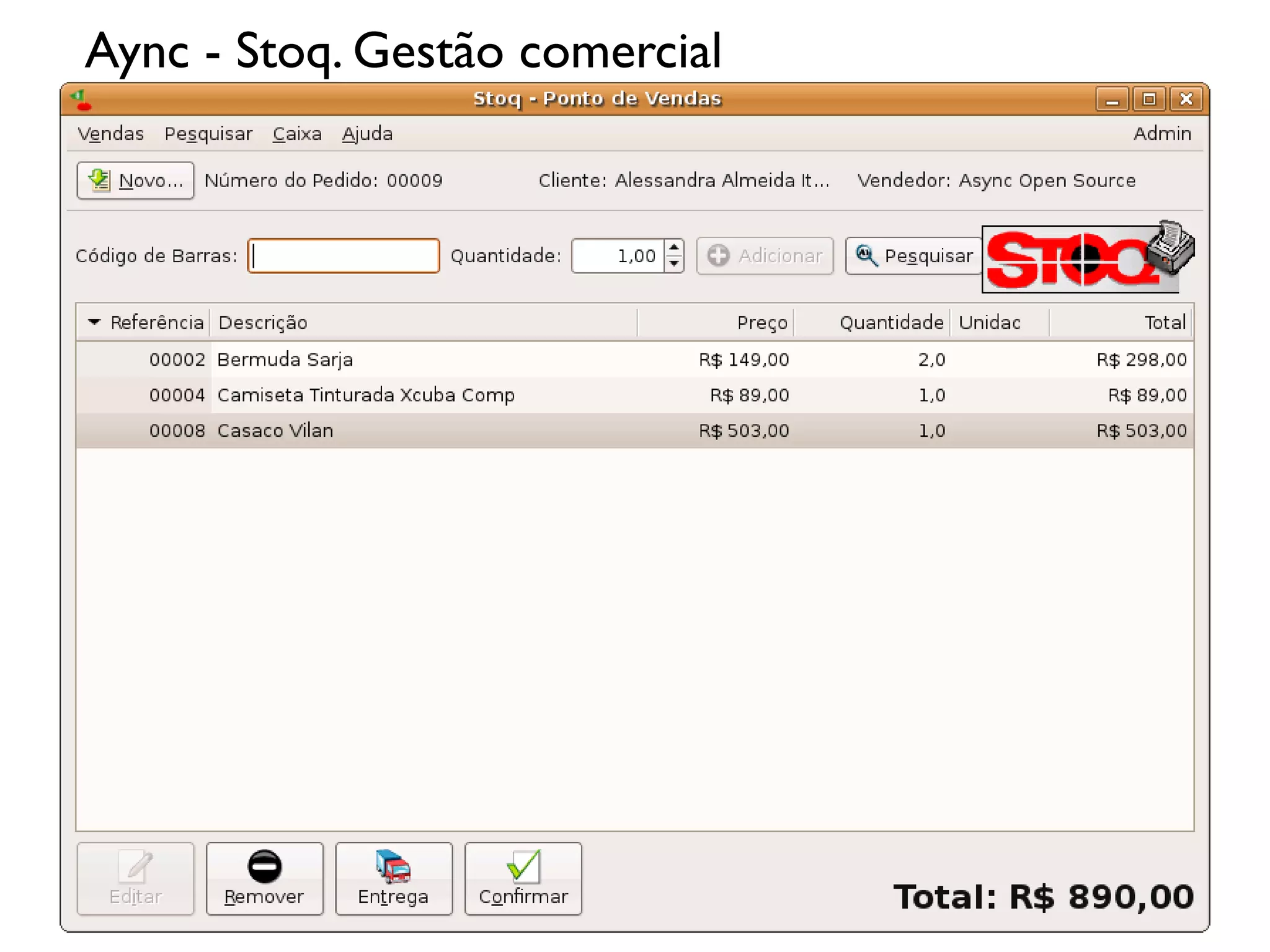Minimize the Ponto de Vendas window
The width and height of the screenshot is (1270, 952).
[1112, 99]
